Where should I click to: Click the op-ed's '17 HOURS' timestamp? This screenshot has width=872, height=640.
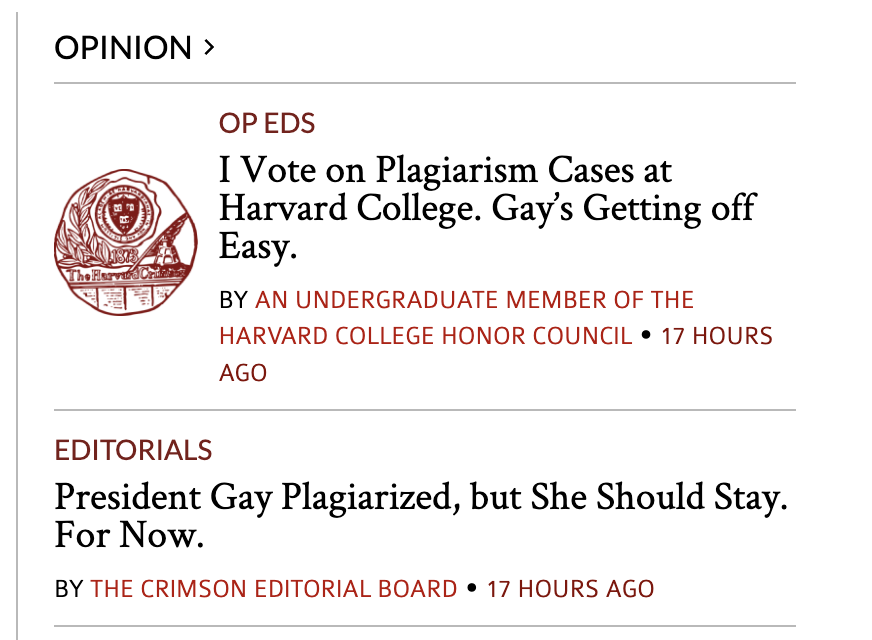pos(717,336)
